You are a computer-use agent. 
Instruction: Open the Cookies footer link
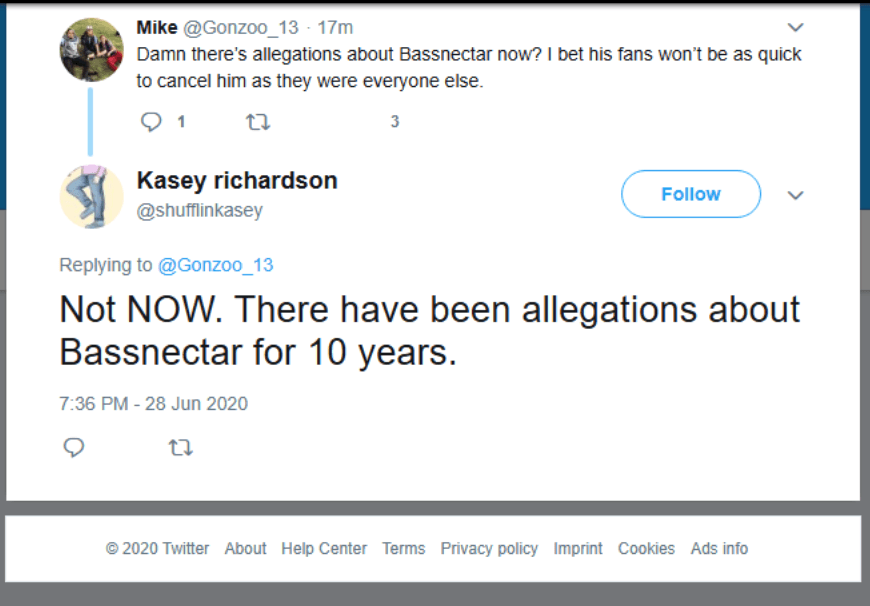646,548
